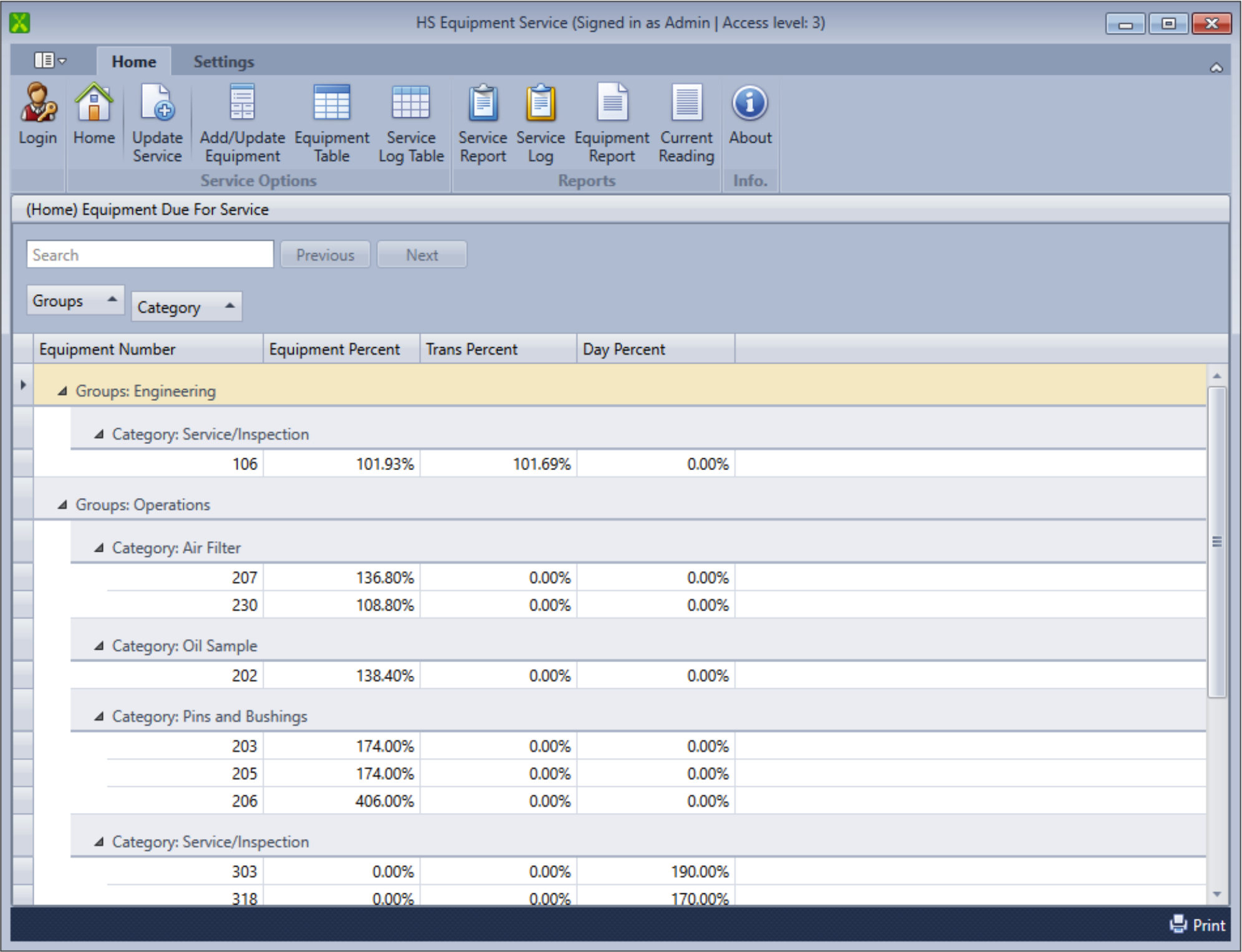Click the Print label in status bar
This screenshot has height=952, width=1242.
point(1209,925)
